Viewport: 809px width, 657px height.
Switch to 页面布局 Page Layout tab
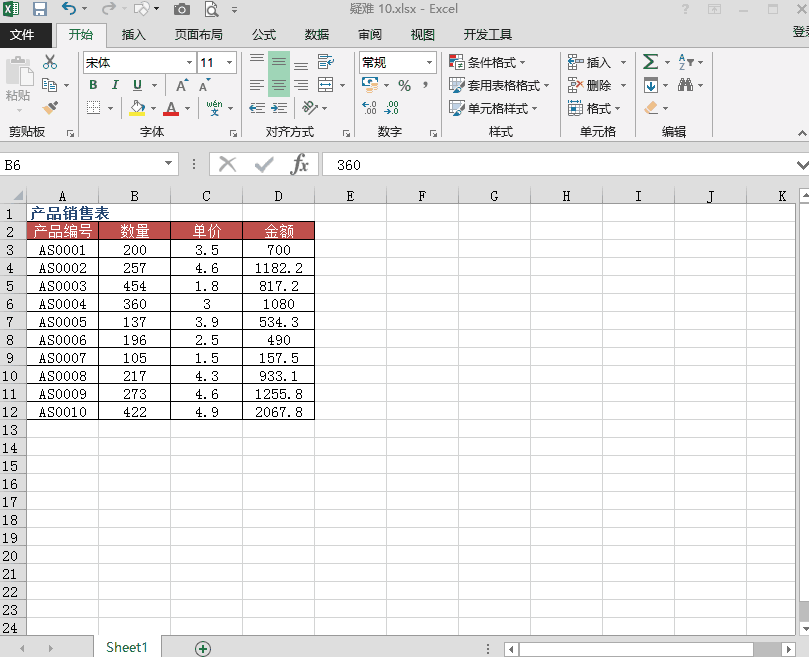(199, 35)
